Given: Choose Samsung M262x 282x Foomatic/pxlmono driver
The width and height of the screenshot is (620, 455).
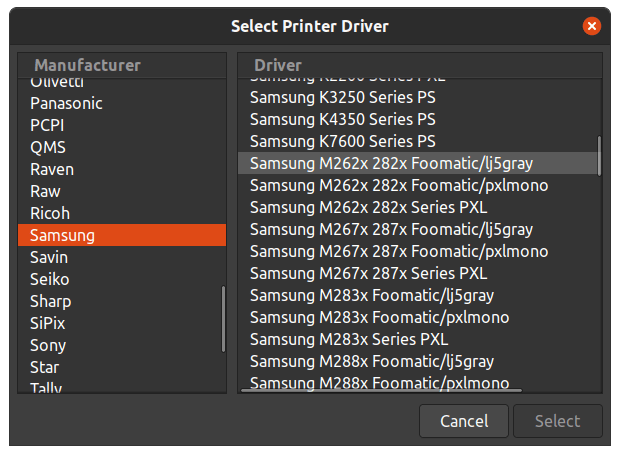Looking at the screenshot, I should tap(420, 185).
